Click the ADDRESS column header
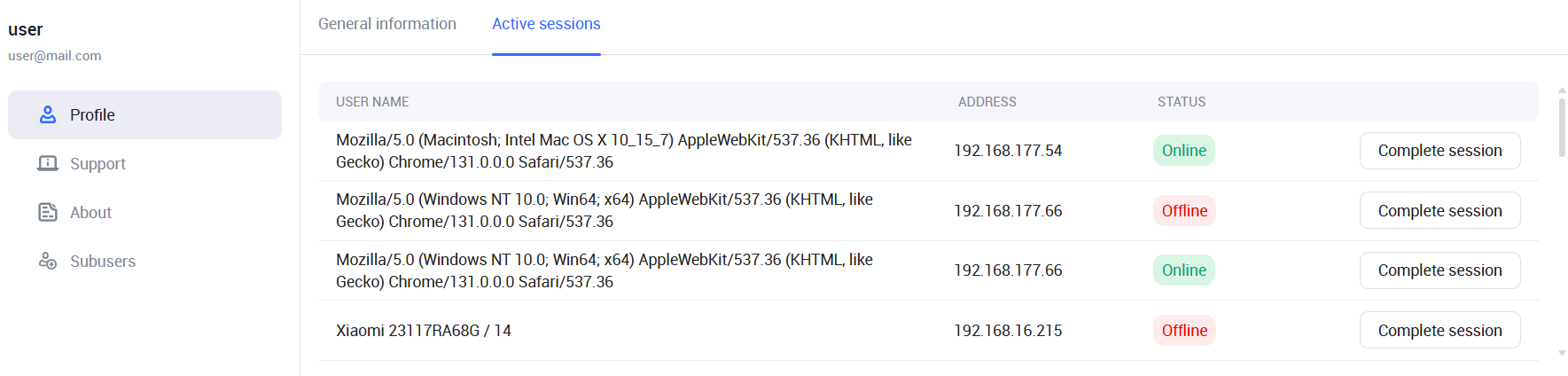This screenshot has width=1568, height=376. pos(987,102)
